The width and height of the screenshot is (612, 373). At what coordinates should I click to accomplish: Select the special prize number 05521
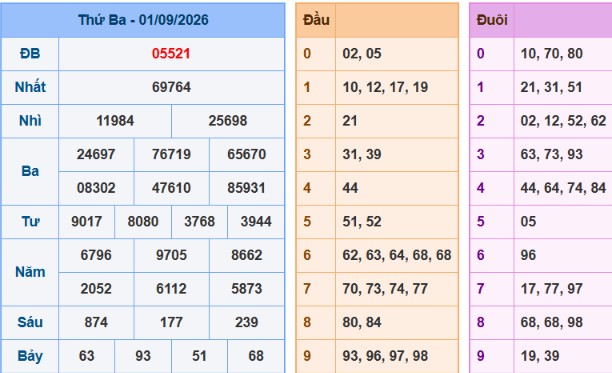(171, 53)
